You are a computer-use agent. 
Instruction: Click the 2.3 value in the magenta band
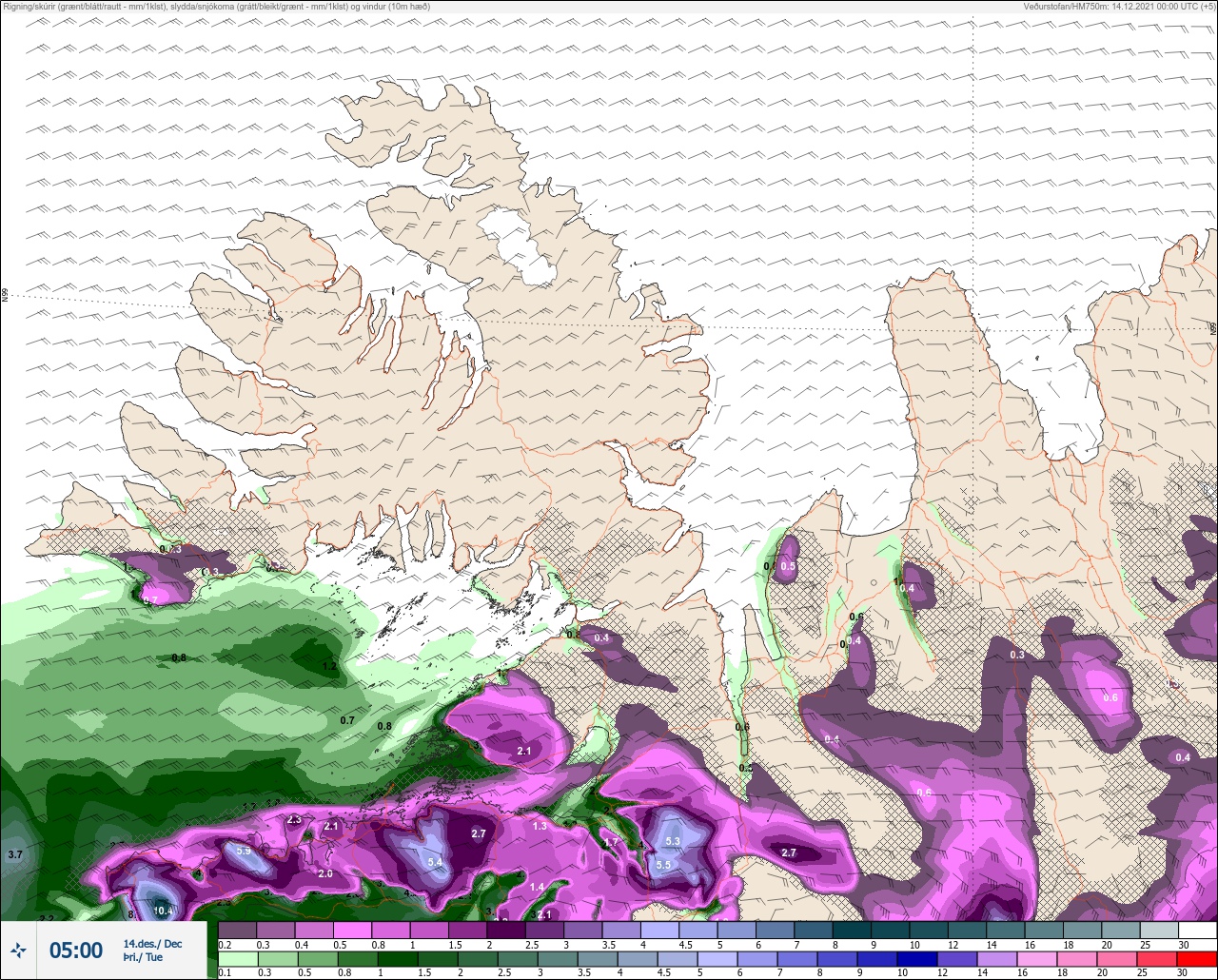[x=294, y=819]
